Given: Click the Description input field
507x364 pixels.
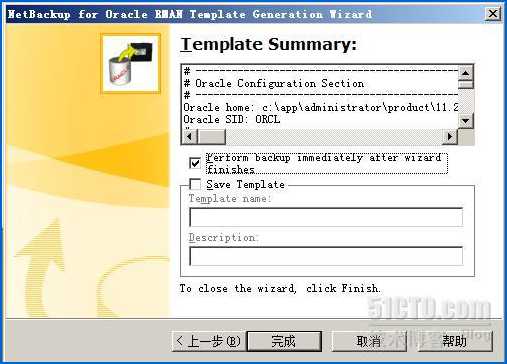Looking at the screenshot, I should pyautogui.click(x=326, y=256).
